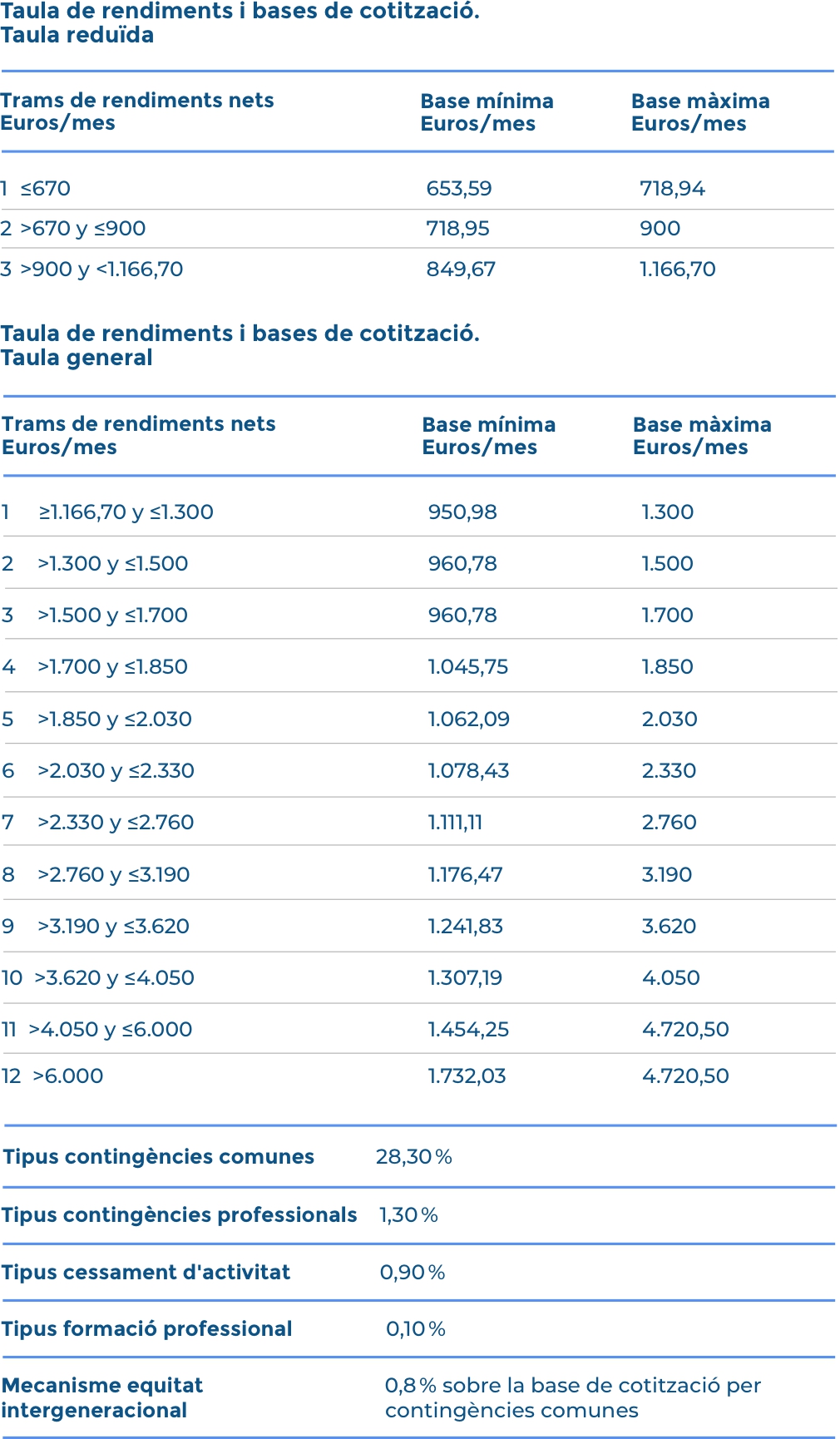The height and width of the screenshot is (1439, 840).
Task: Click the 'Taula general' heading
Action: [x=77, y=359]
